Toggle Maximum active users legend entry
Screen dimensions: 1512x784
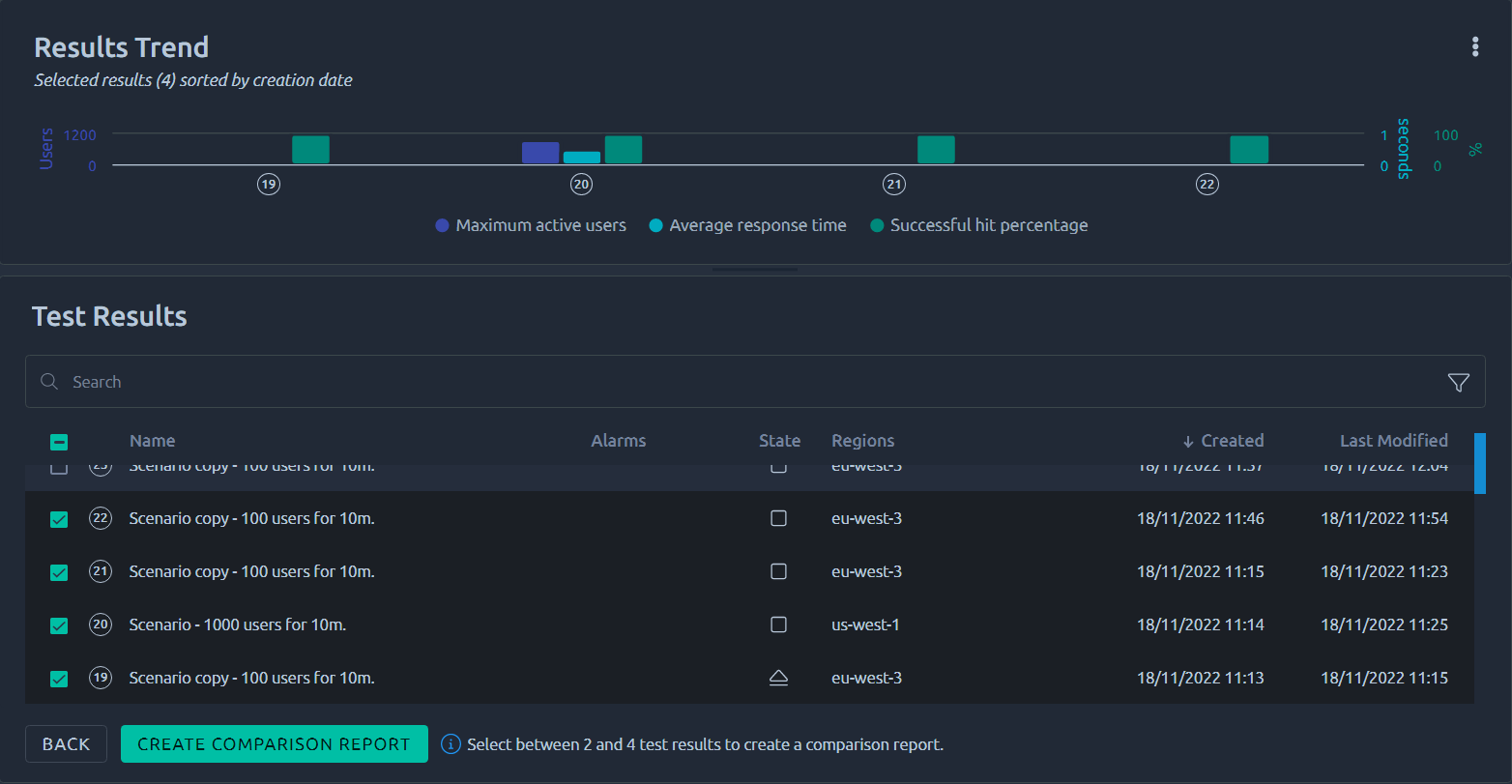coord(531,225)
